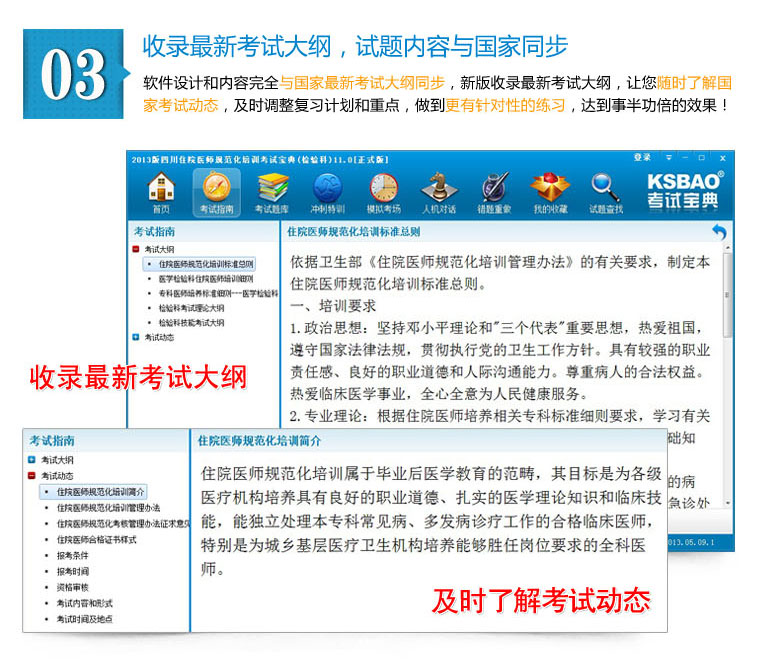The image size is (780, 671).
Task: Expand the collapsed 考试大纲 blue plus node
Action: coord(32,460)
